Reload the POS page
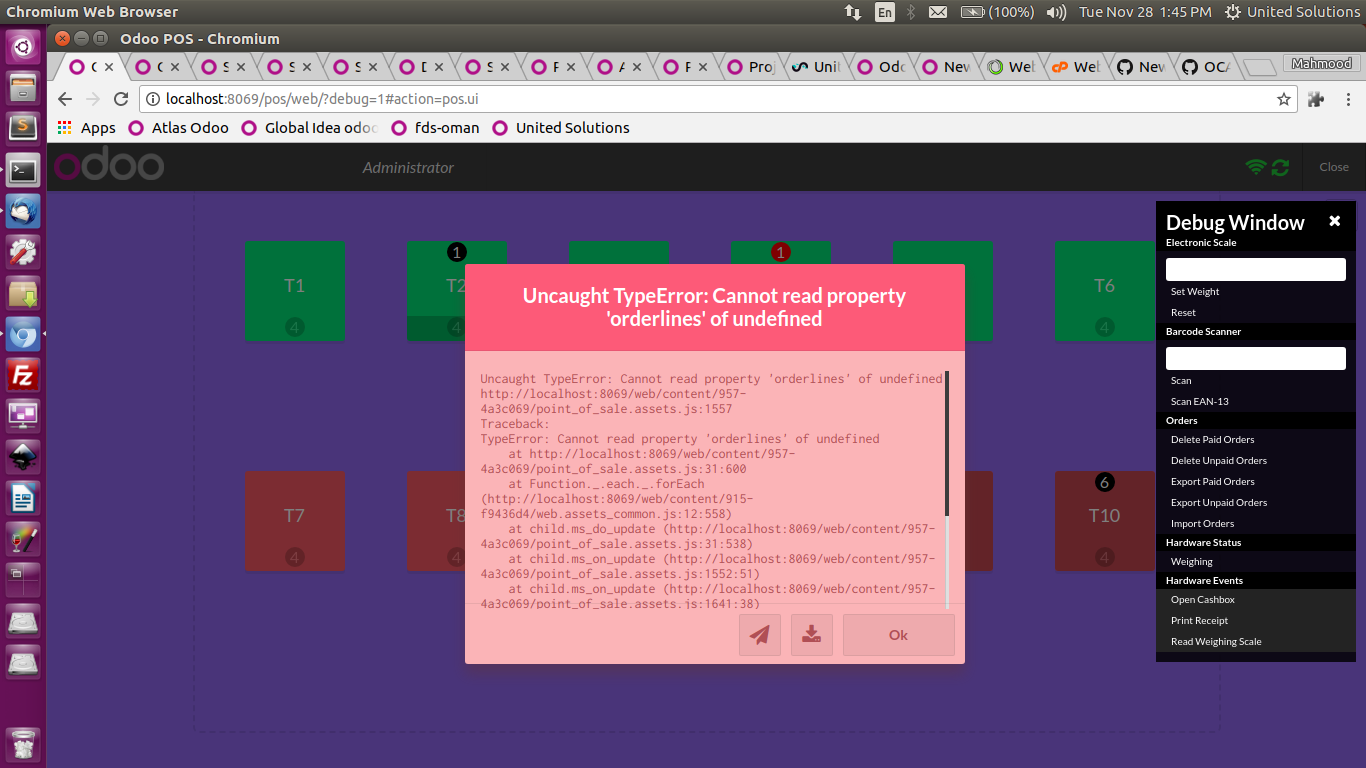The image size is (1366, 768). pos(121,98)
